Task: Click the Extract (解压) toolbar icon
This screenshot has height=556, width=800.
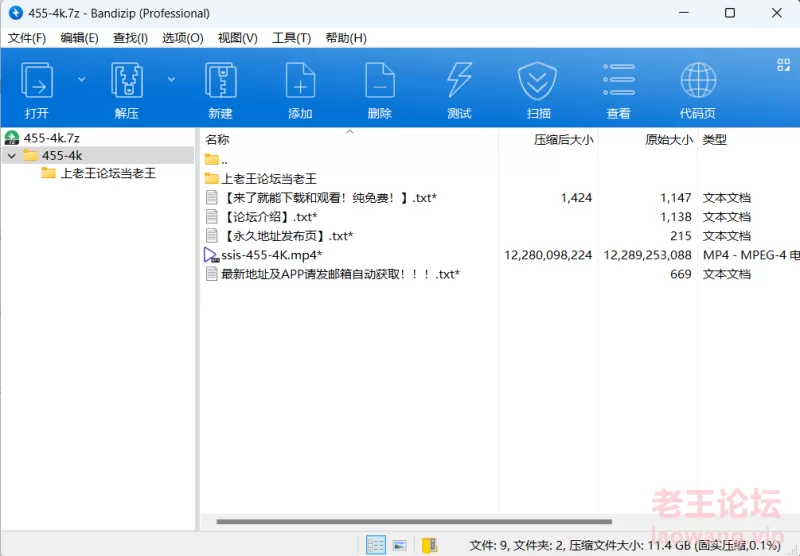Action: [x=127, y=80]
